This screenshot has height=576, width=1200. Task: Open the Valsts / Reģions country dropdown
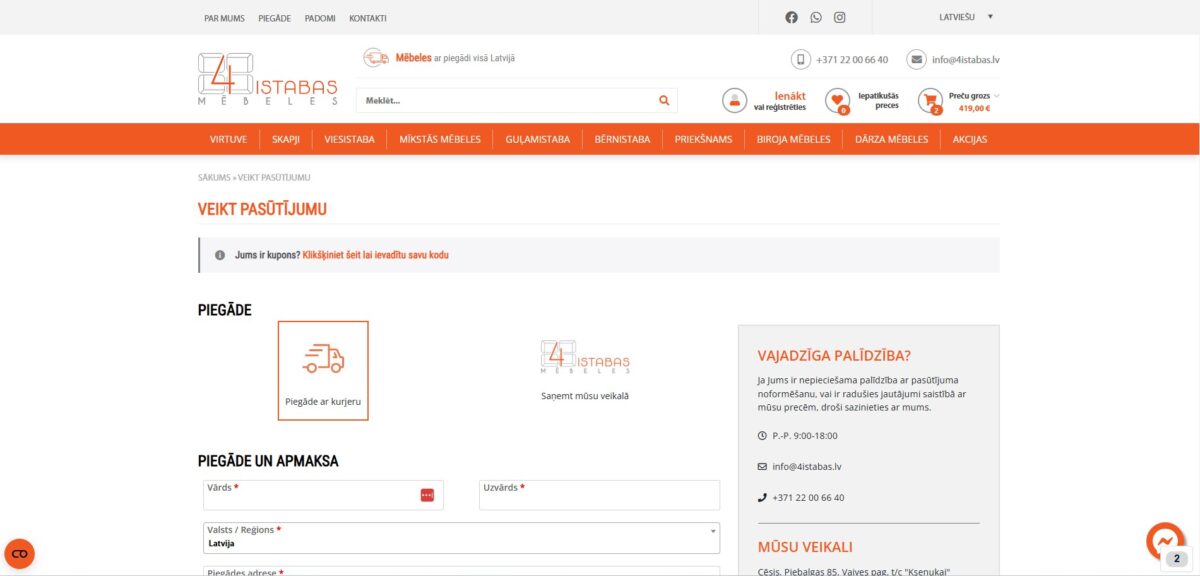point(460,537)
